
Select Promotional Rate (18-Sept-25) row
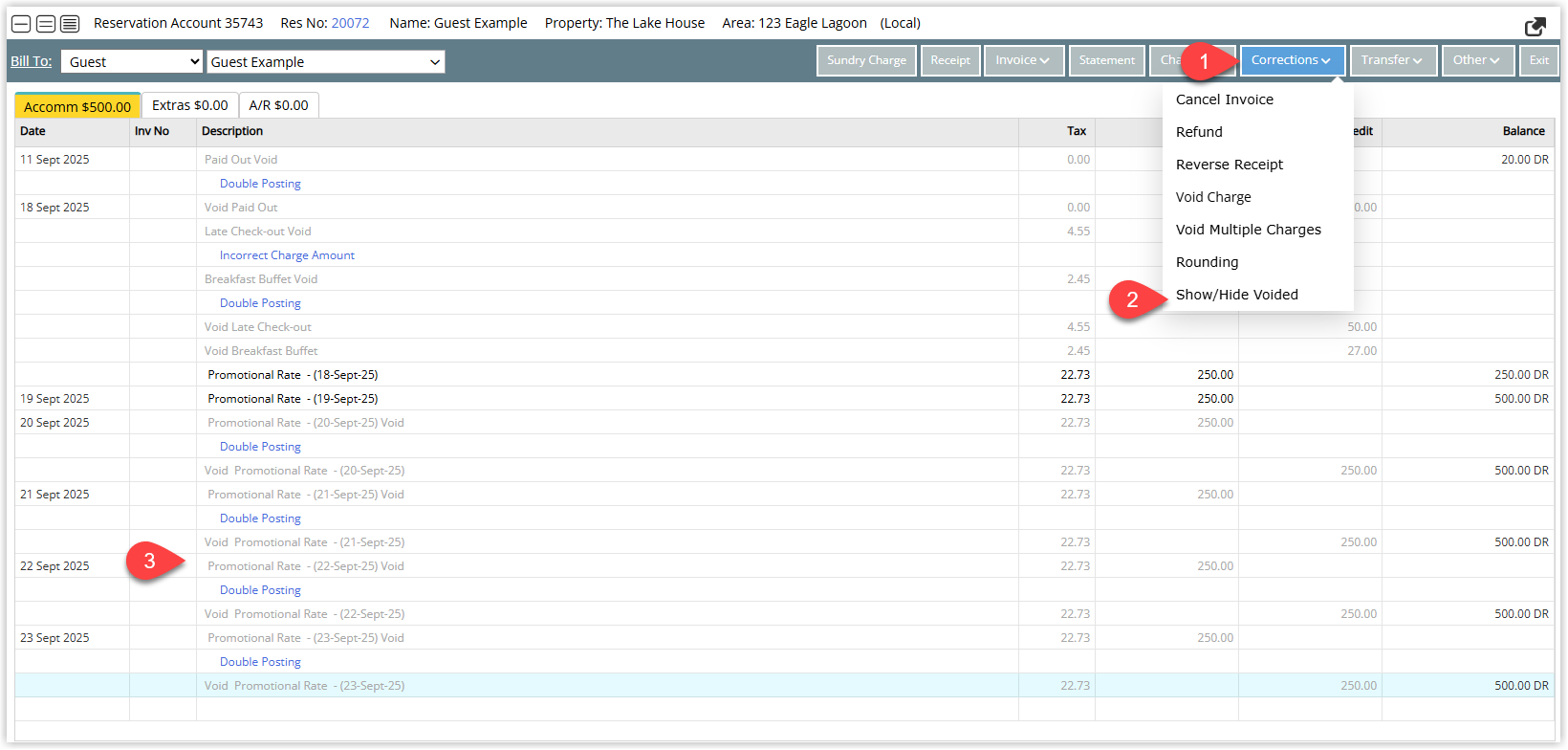coord(784,375)
